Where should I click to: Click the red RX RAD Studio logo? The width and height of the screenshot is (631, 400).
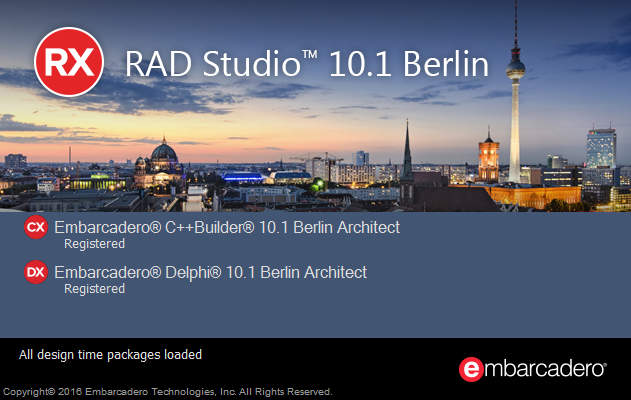coord(69,62)
